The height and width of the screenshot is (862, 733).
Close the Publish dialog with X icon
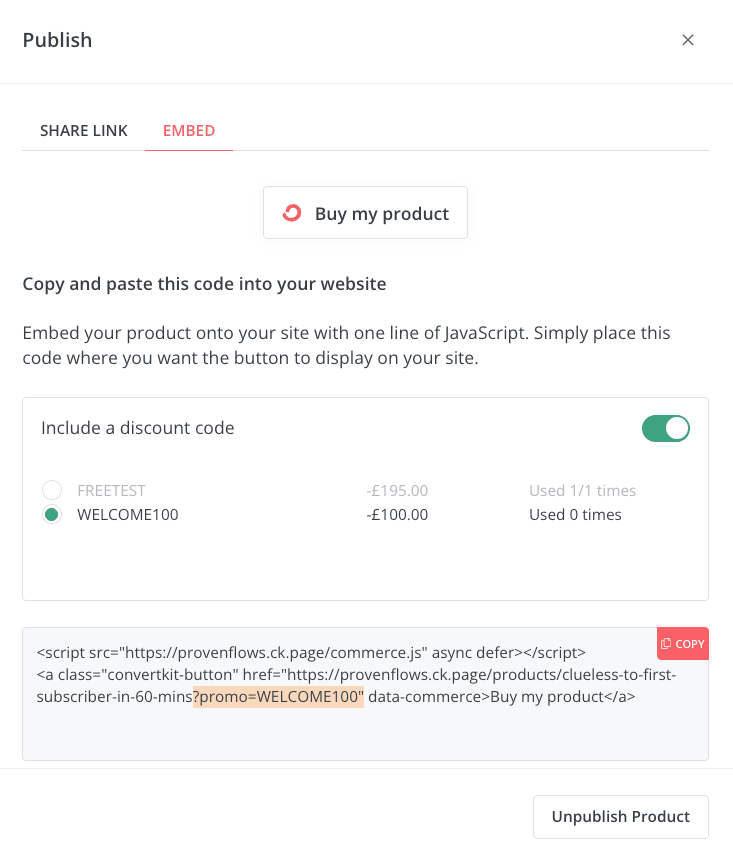[x=687, y=40]
